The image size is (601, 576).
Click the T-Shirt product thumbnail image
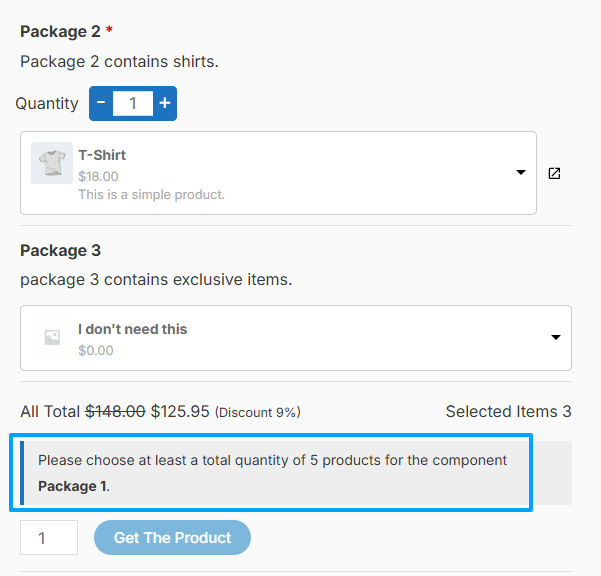click(x=52, y=163)
